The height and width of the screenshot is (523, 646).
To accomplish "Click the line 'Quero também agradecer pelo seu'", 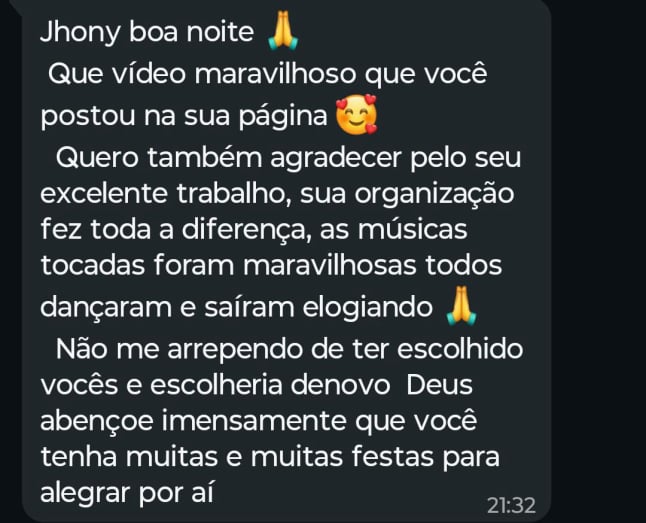I will click(x=288, y=158).
